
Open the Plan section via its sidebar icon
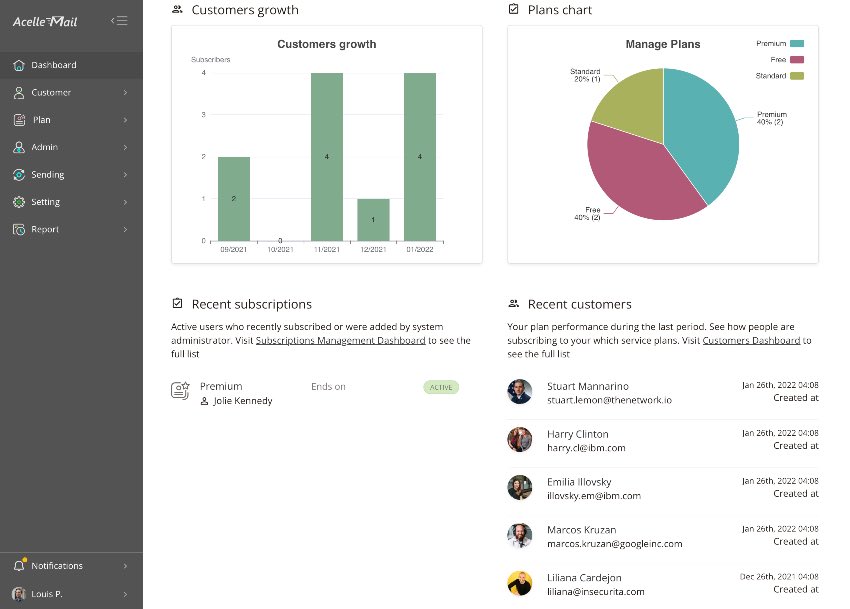tap(18, 121)
